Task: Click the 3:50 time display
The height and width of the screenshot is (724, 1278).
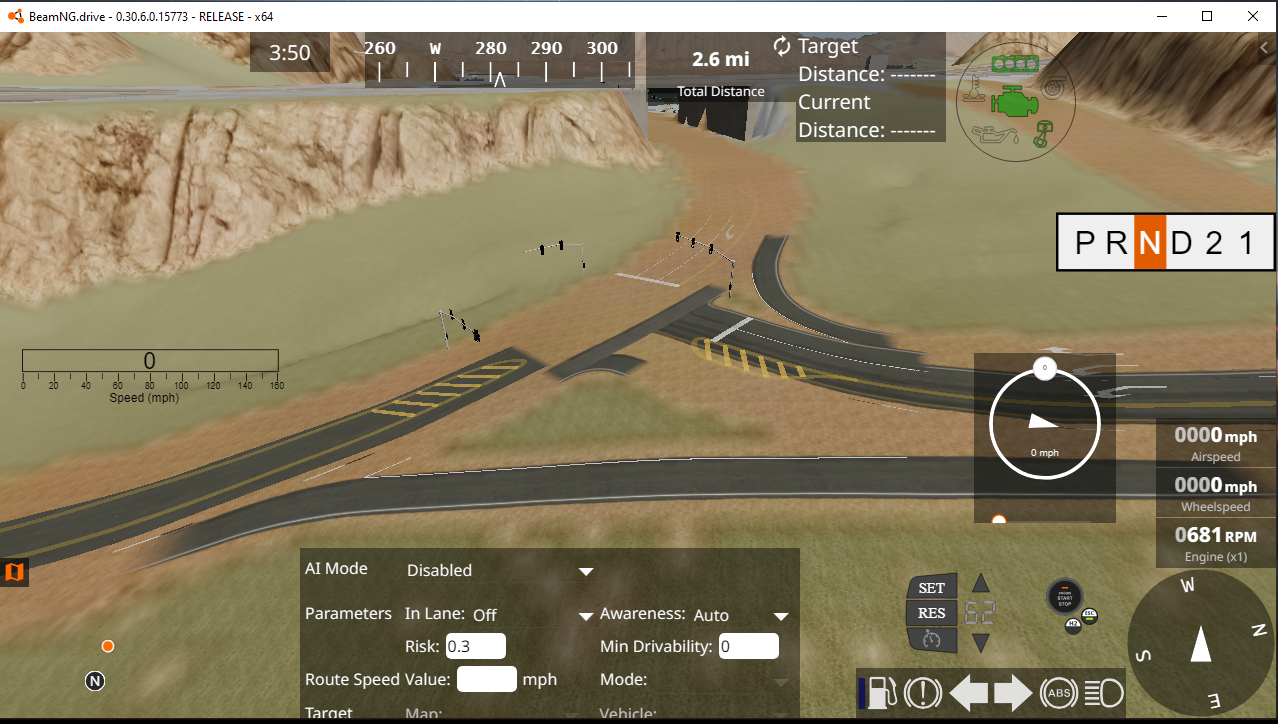Action: 290,53
